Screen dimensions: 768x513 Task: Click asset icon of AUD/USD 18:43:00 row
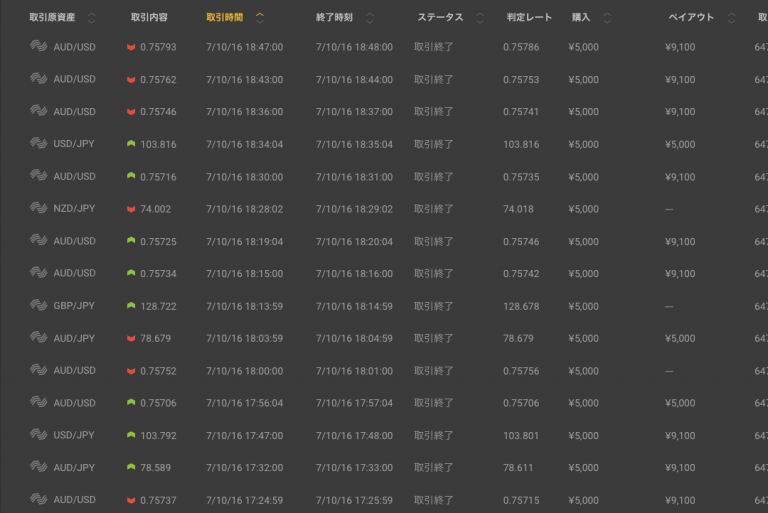tap(39, 78)
